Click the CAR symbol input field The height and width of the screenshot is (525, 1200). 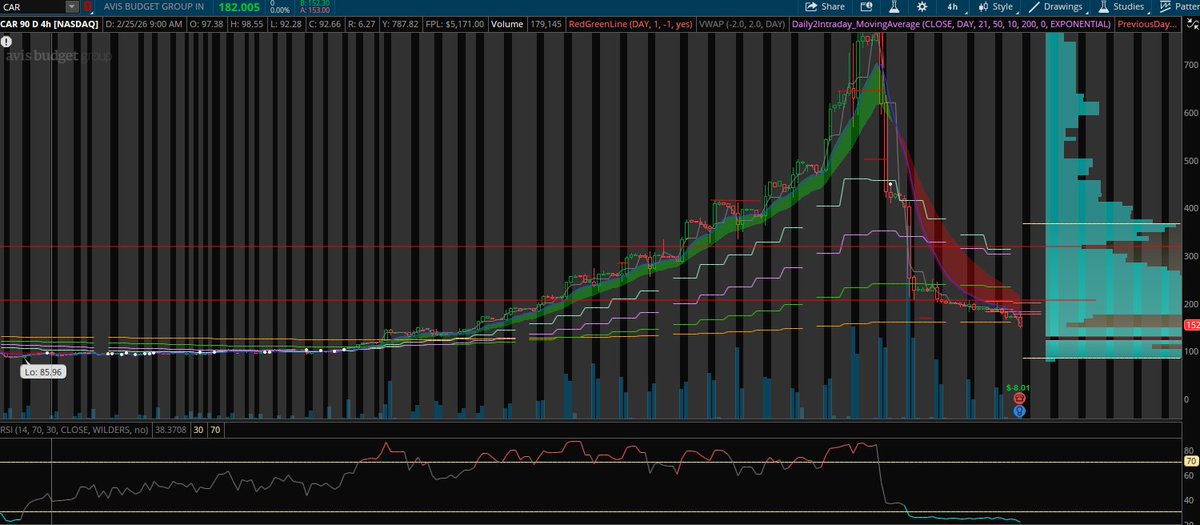(32, 7)
